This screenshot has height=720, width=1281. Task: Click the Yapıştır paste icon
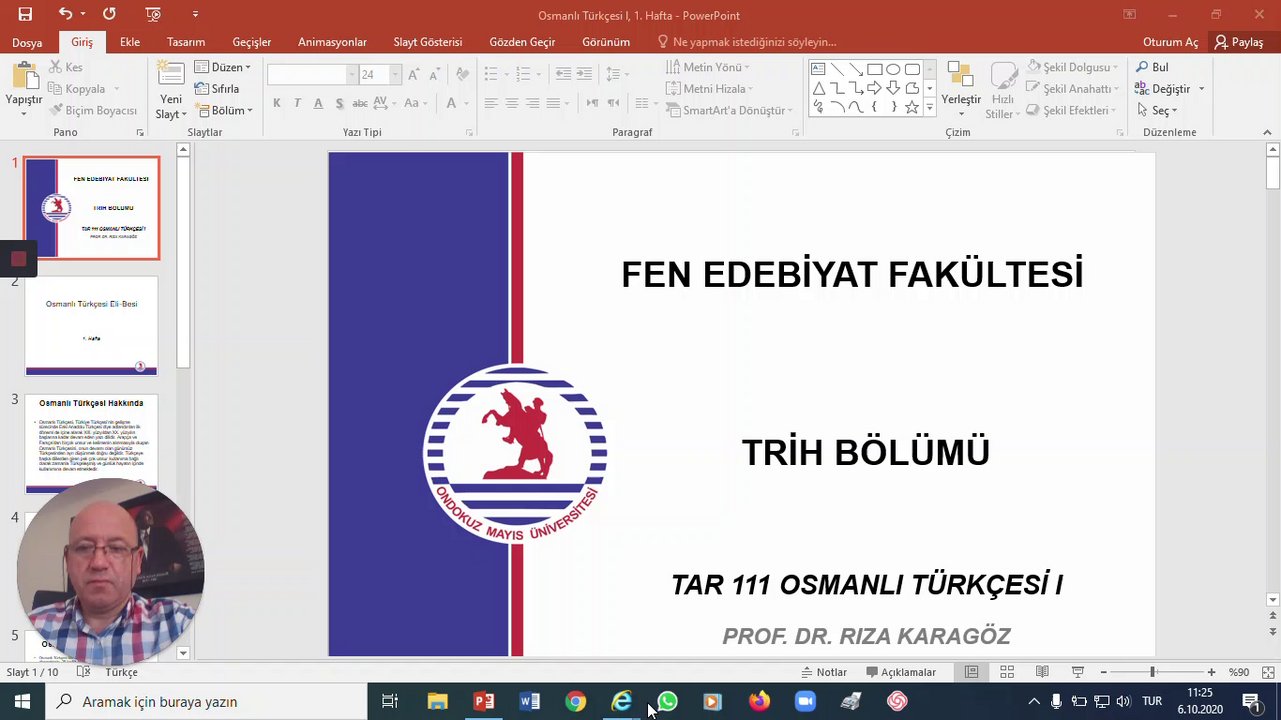point(24,78)
